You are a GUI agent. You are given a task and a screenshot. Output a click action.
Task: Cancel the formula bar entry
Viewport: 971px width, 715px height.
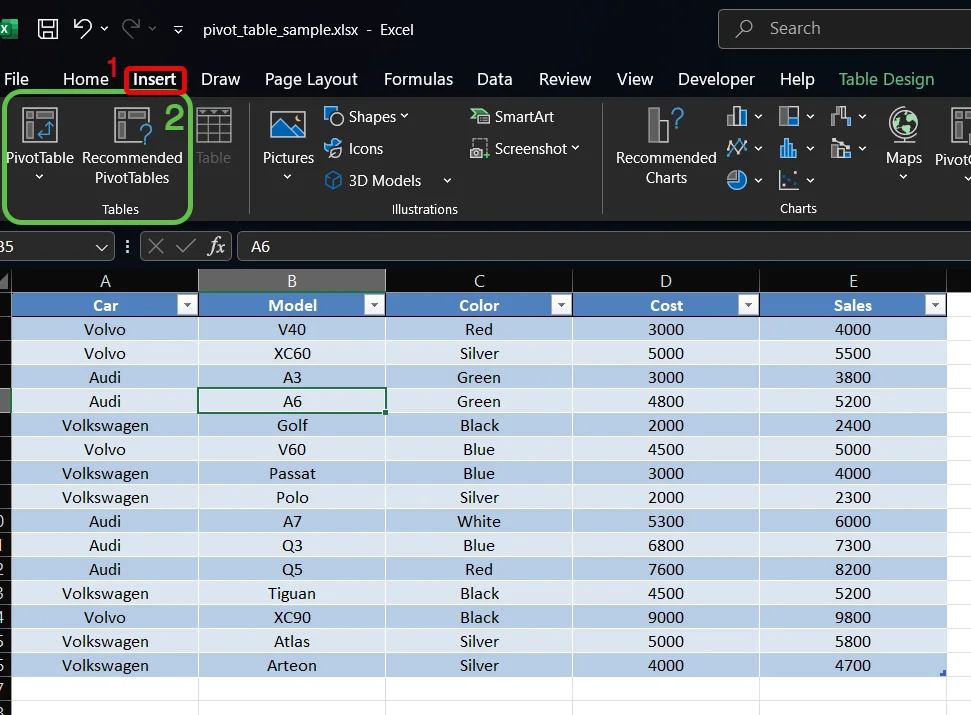pos(156,246)
